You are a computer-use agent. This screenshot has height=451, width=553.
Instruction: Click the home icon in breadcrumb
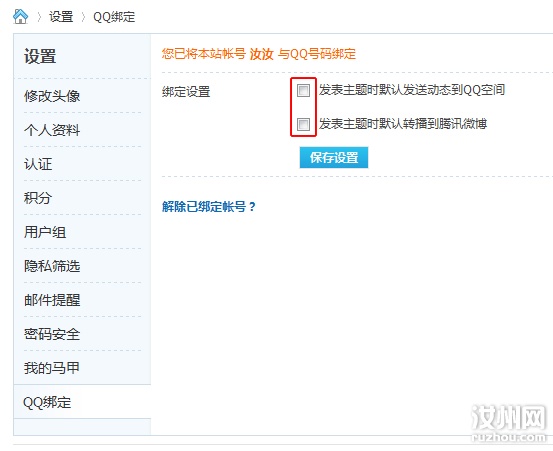(20, 17)
